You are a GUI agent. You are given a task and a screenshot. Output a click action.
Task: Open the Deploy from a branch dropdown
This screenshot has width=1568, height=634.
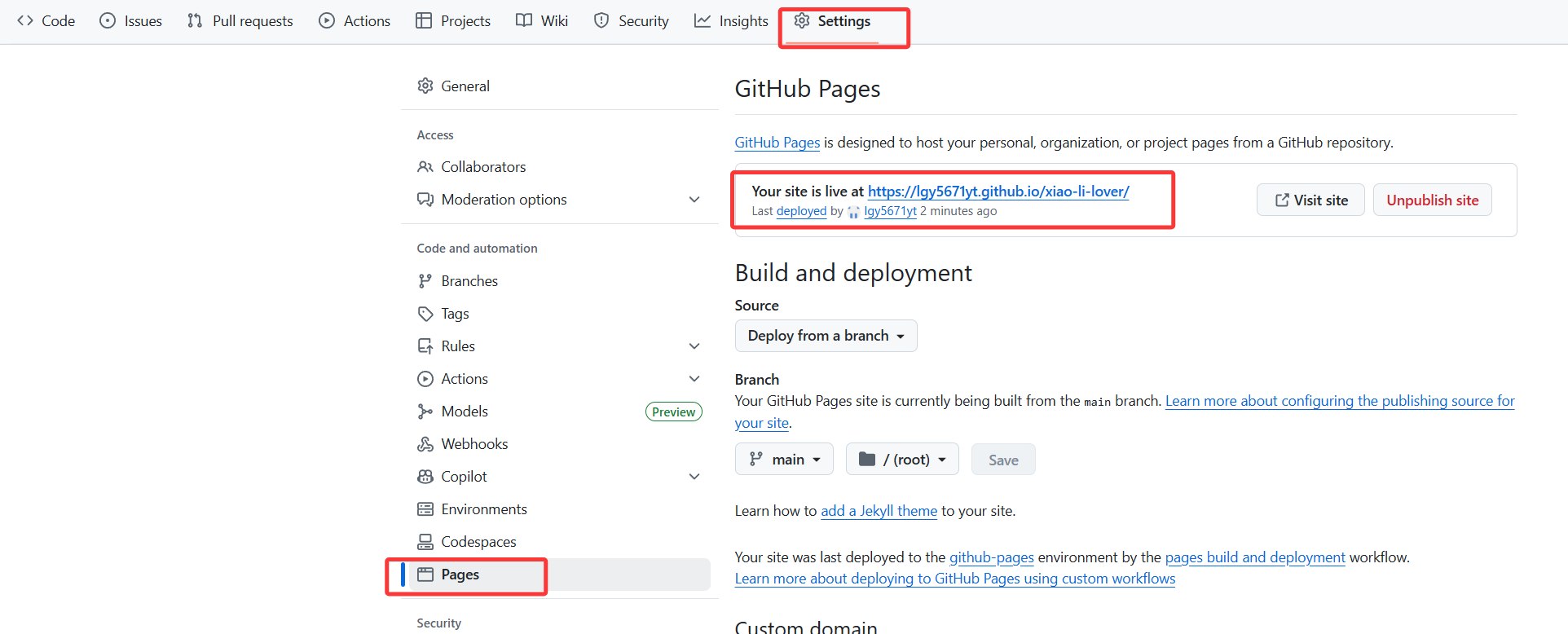pyautogui.click(x=826, y=336)
